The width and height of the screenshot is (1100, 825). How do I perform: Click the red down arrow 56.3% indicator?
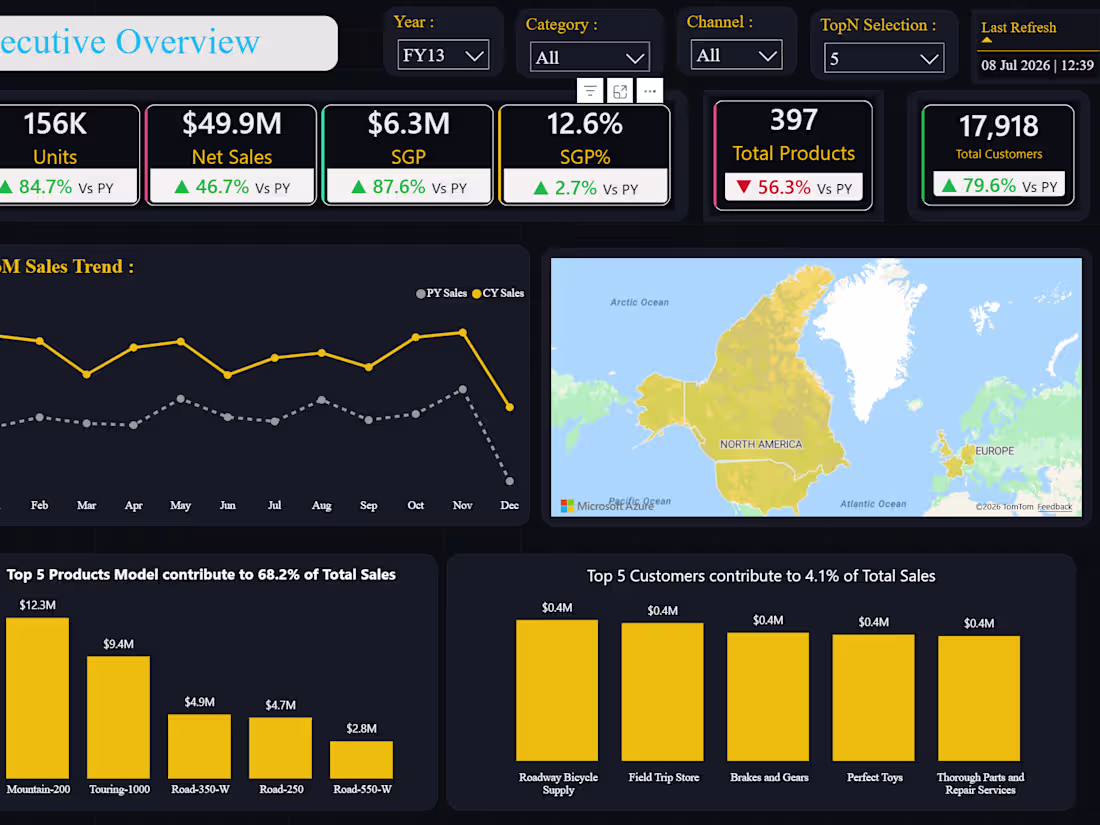pyautogui.click(x=744, y=187)
